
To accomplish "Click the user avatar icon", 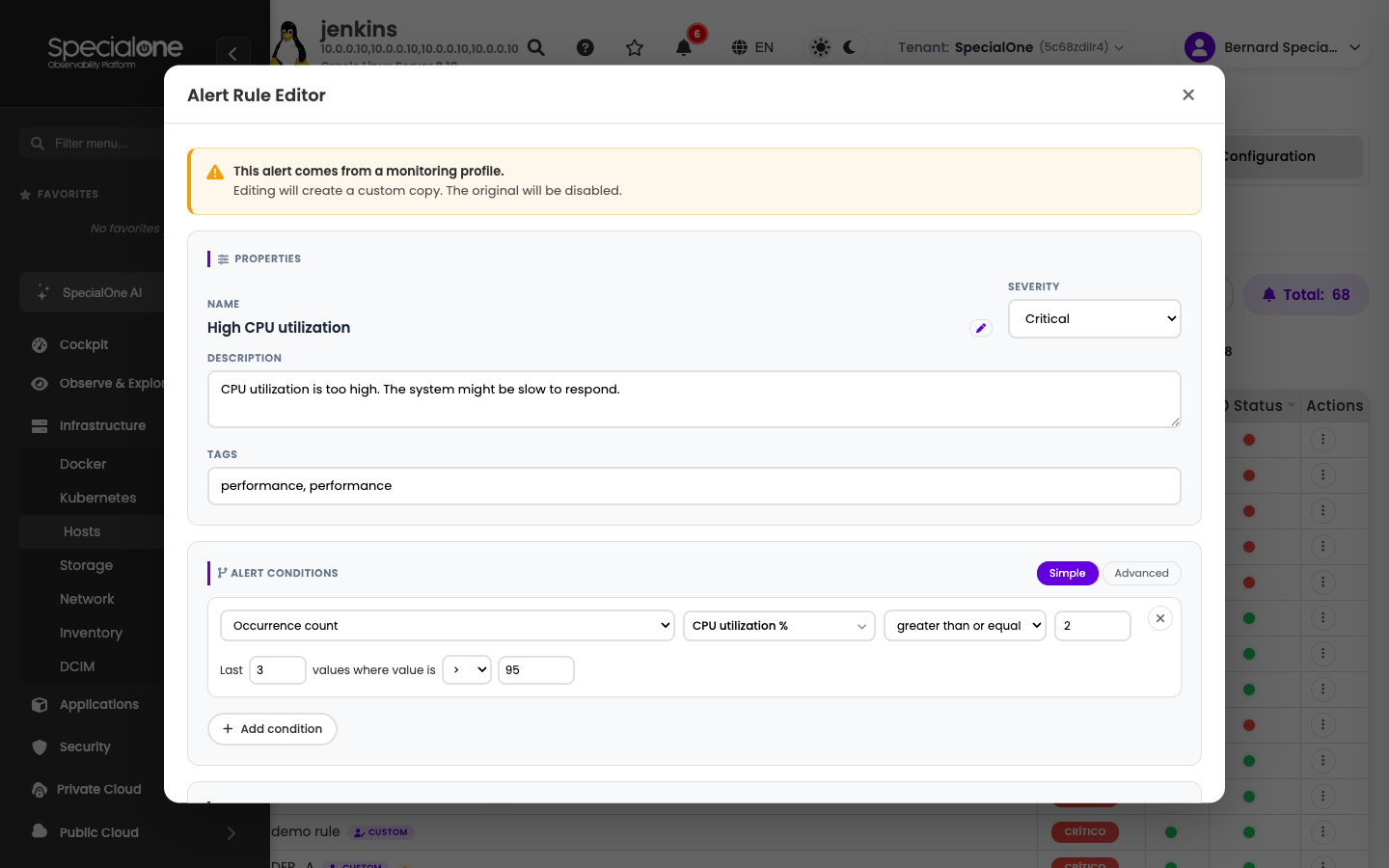I will coord(1200,47).
